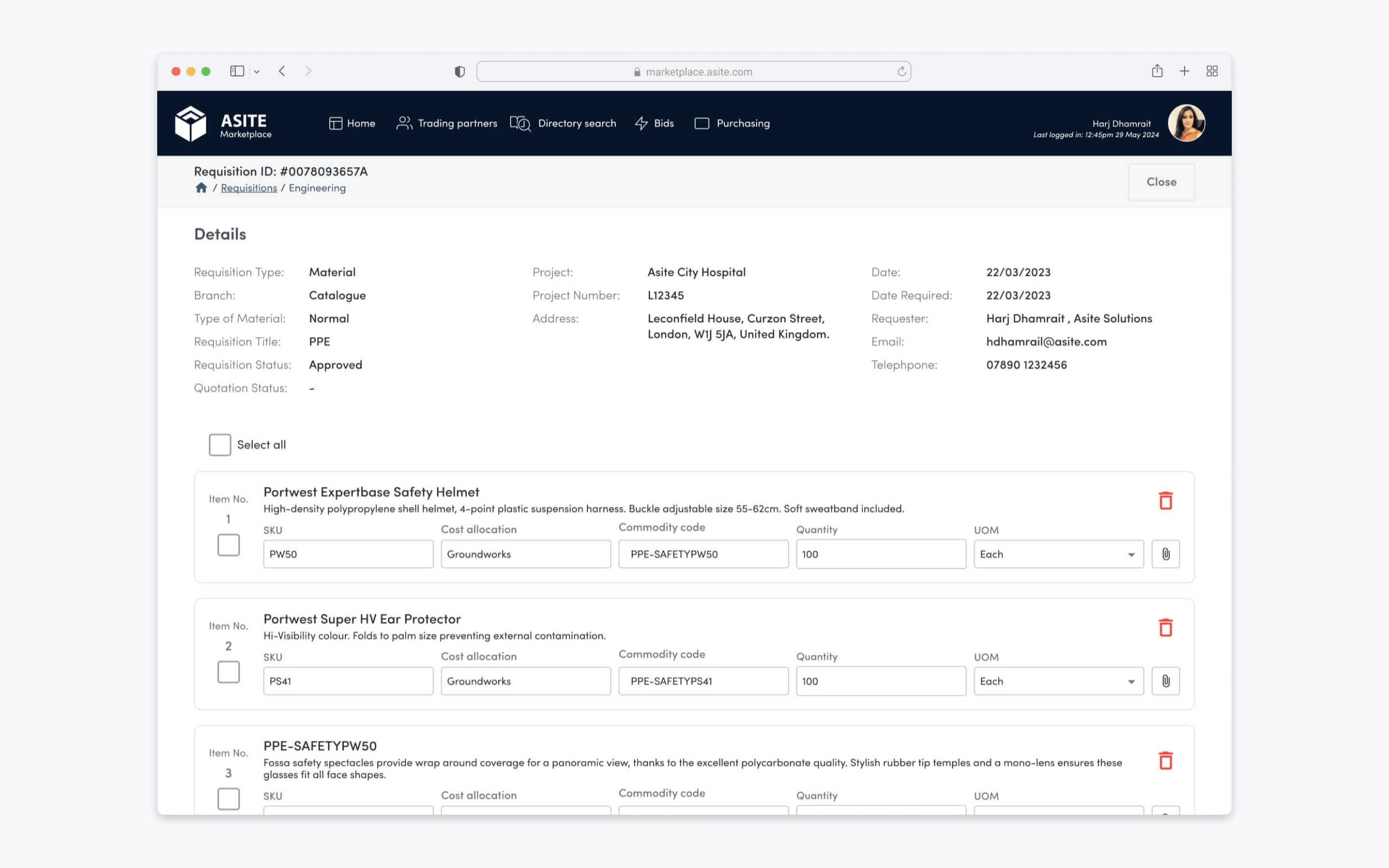Click the browser Share icon
Image resolution: width=1389 pixels, height=868 pixels.
click(x=1157, y=70)
